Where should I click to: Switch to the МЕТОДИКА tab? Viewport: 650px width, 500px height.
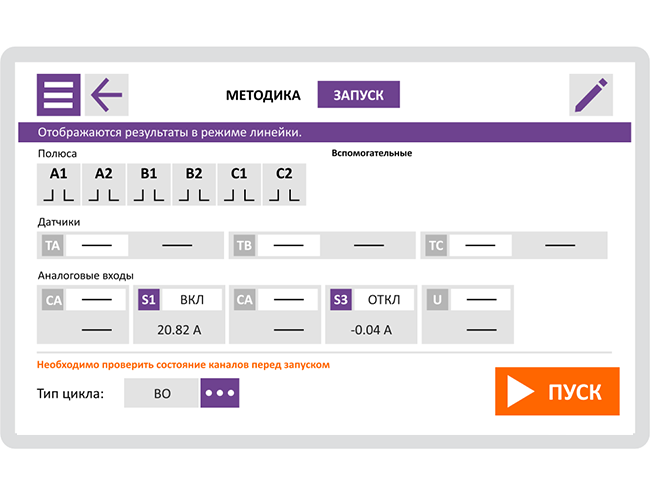(x=263, y=95)
